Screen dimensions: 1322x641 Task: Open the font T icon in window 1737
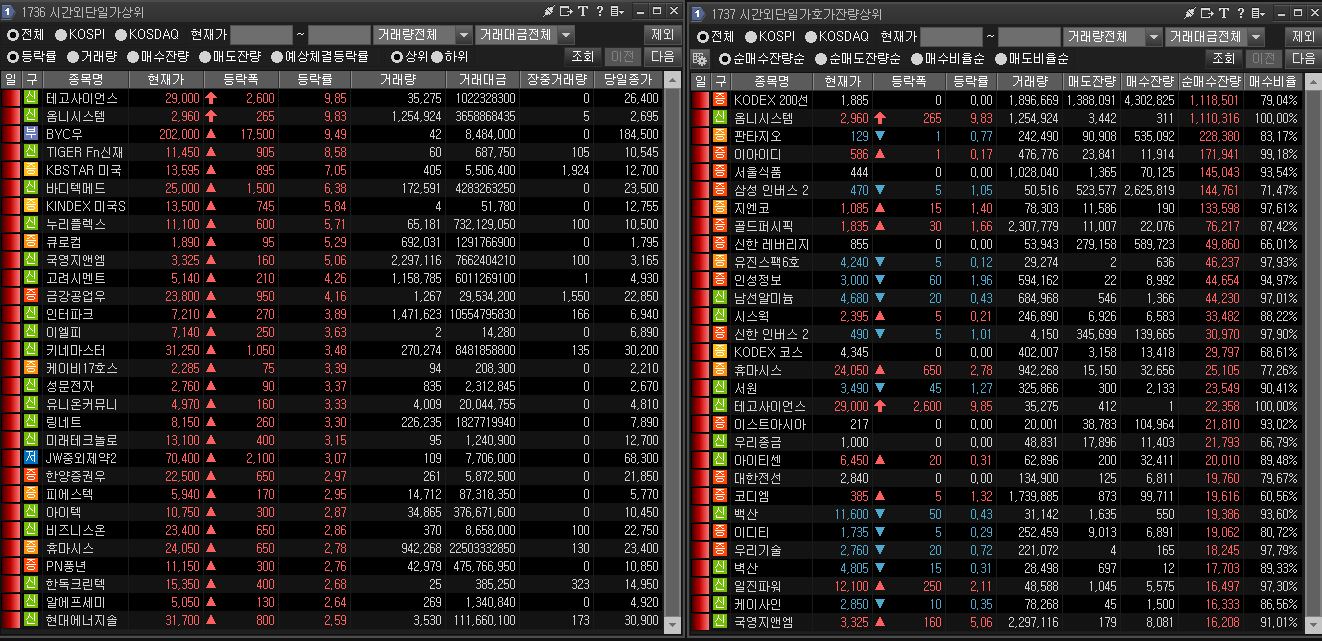tap(1222, 12)
